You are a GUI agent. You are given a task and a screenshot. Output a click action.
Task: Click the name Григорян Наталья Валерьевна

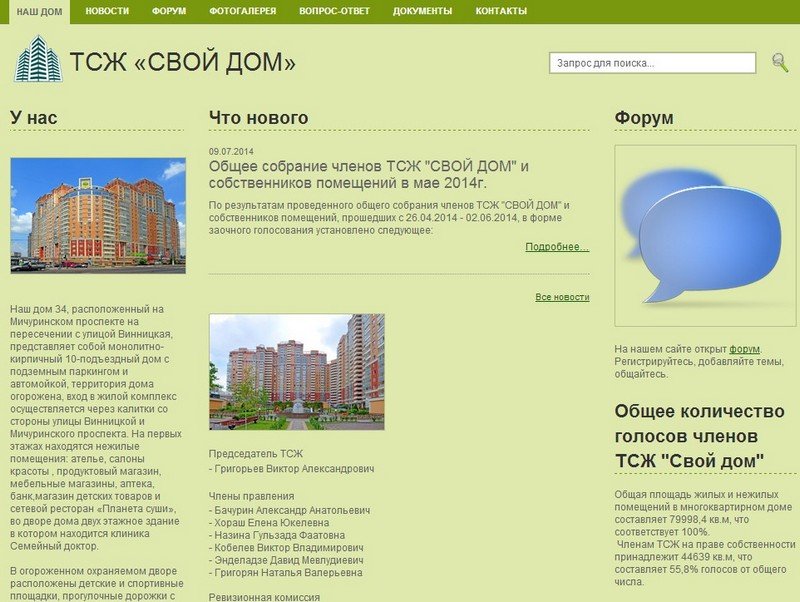[288, 573]
